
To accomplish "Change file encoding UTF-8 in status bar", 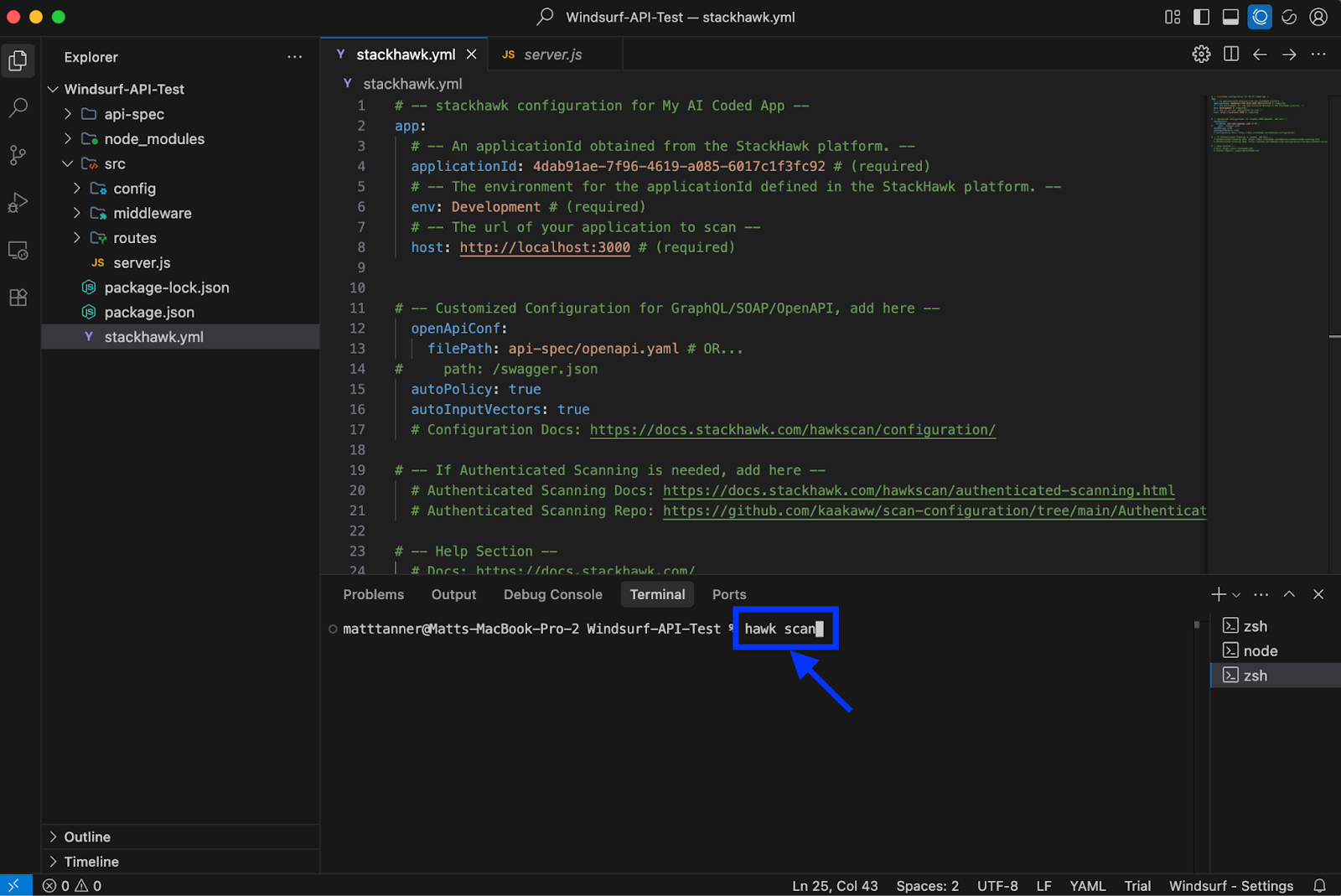I will pos(997,886).
